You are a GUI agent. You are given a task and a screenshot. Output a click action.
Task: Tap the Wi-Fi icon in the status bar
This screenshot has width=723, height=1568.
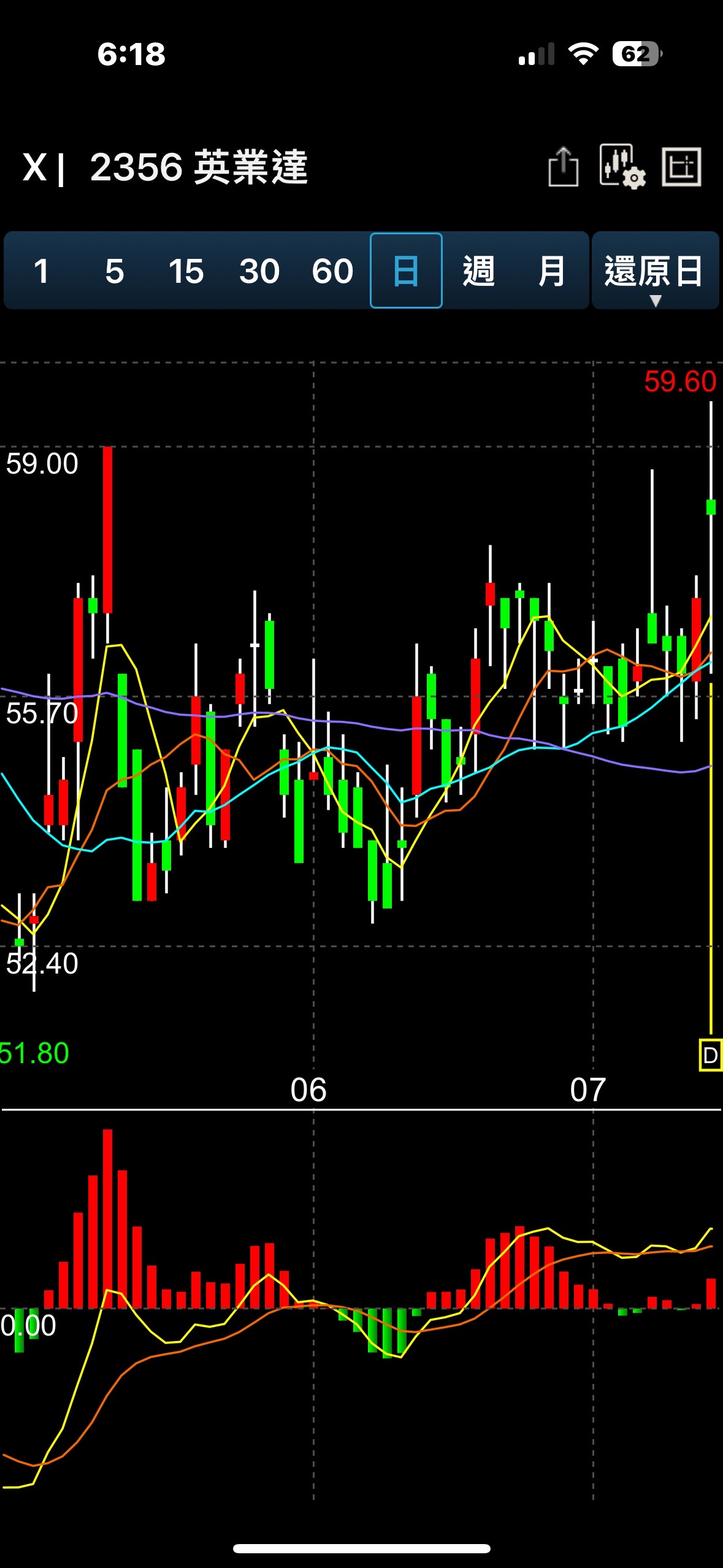point(583,54)
